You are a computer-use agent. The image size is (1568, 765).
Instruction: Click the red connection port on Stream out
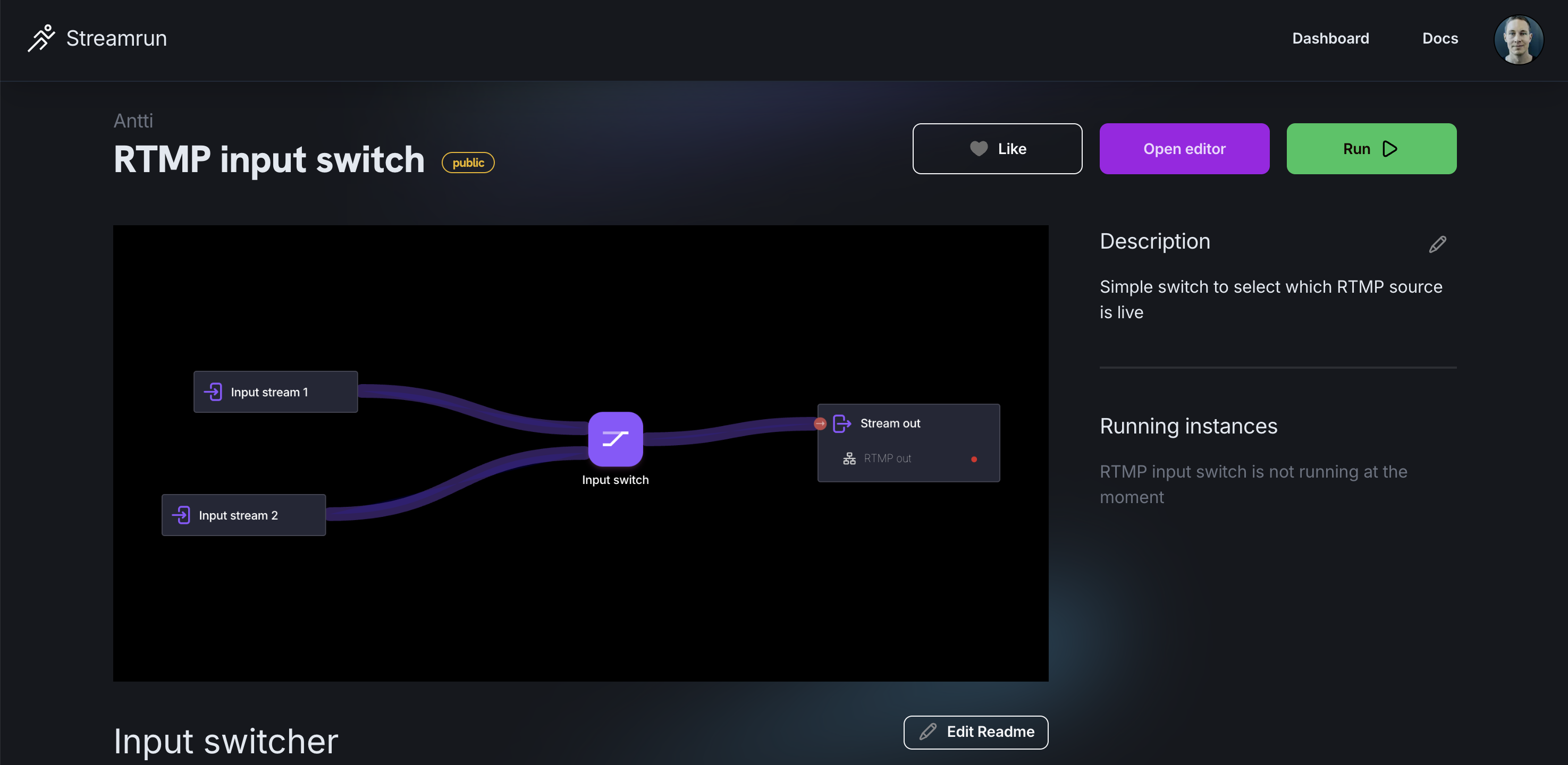[820, 423]
